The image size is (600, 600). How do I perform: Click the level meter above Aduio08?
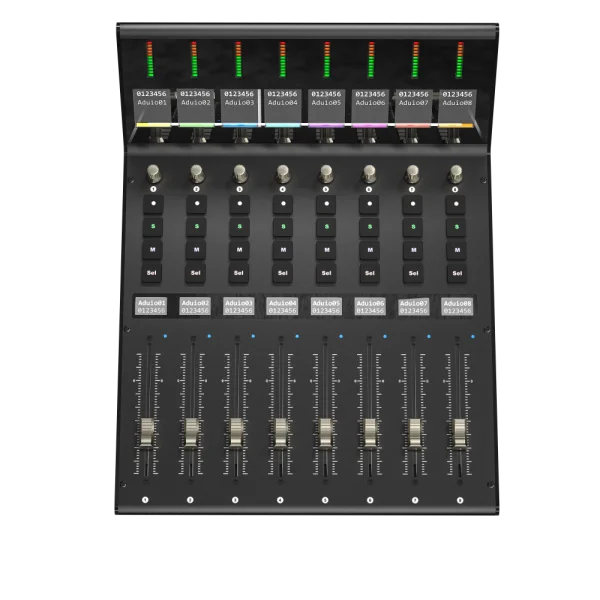click(460, 60)
